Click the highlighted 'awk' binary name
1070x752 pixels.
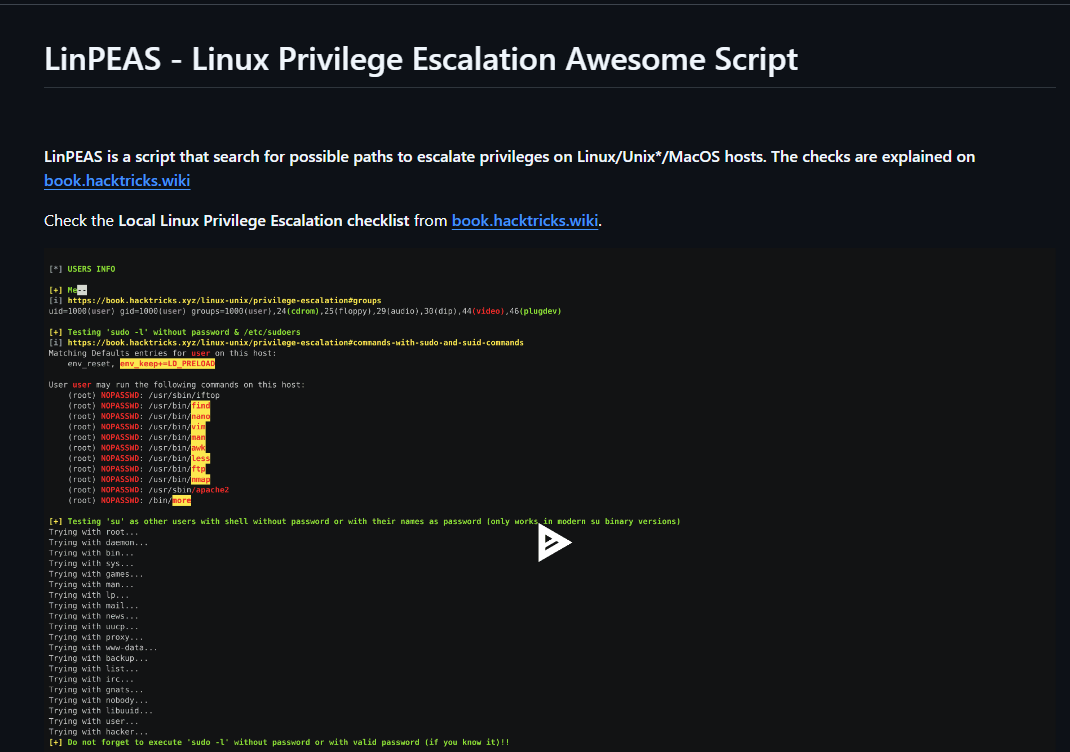click(198, 448)
